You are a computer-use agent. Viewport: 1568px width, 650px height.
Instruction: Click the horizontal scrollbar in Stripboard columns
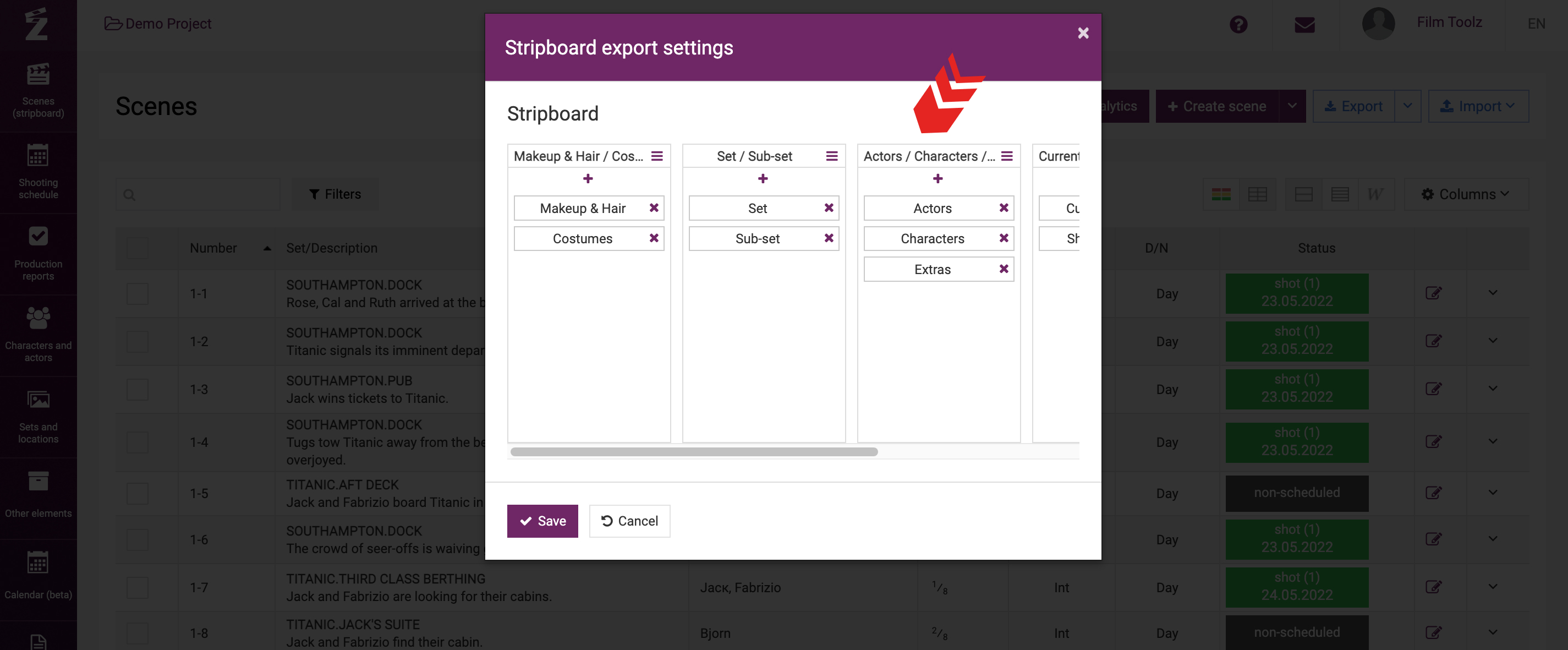click(x=694, y=451)
